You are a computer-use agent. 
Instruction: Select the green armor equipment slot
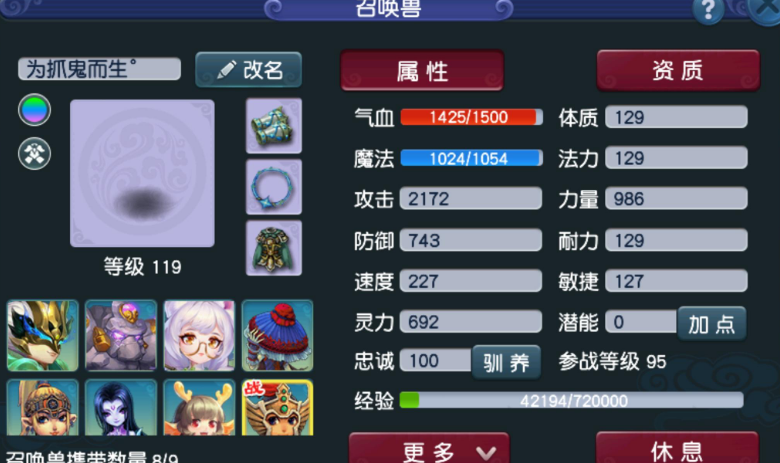(x=274, y=248)
